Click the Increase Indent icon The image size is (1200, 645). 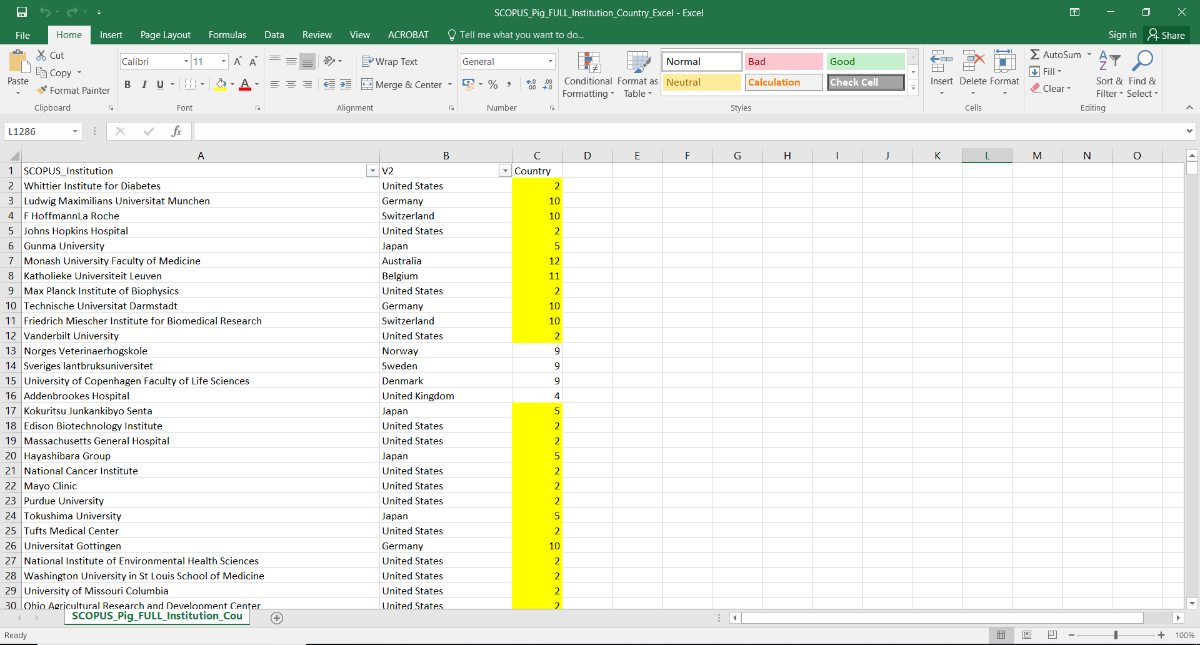pyautogui.click(x=346, y=85)
